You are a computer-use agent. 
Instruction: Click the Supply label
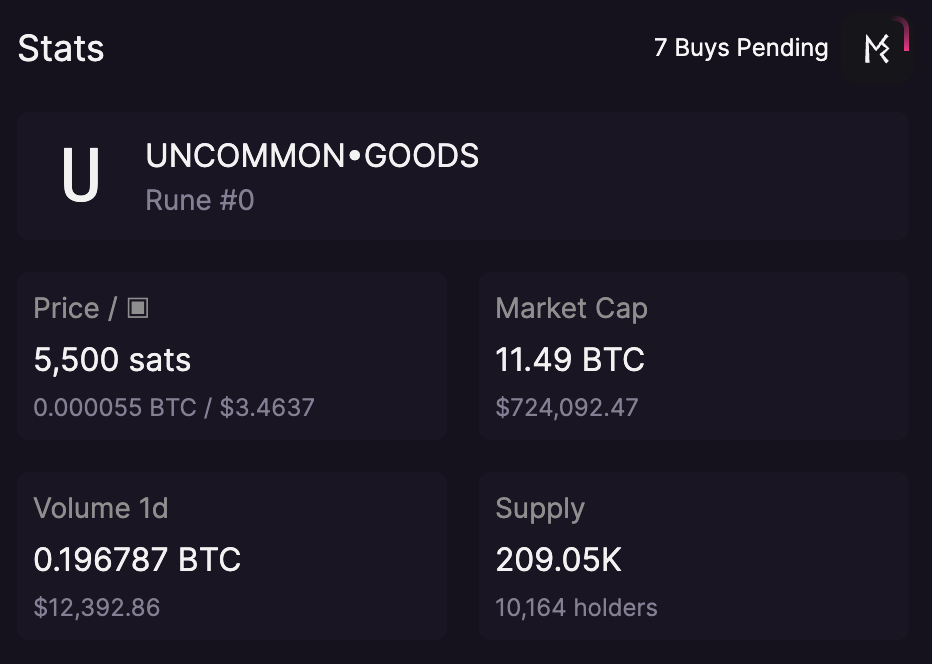tap(540, 508)
